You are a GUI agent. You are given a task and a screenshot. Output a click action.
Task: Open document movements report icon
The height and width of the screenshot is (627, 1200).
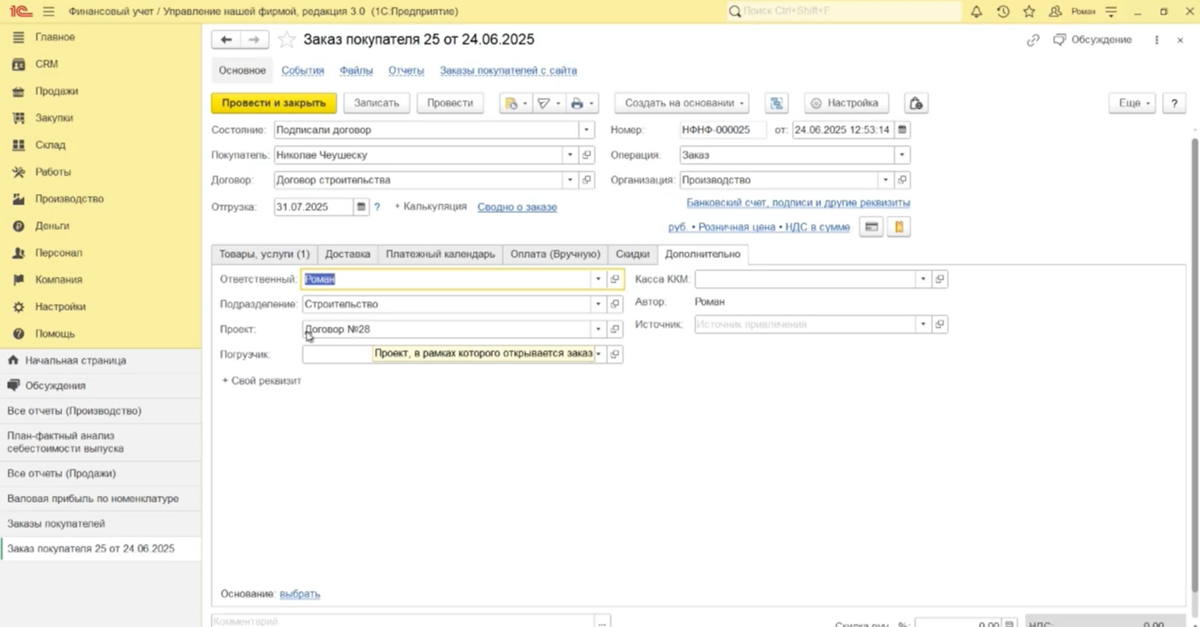tap(515, 103)
